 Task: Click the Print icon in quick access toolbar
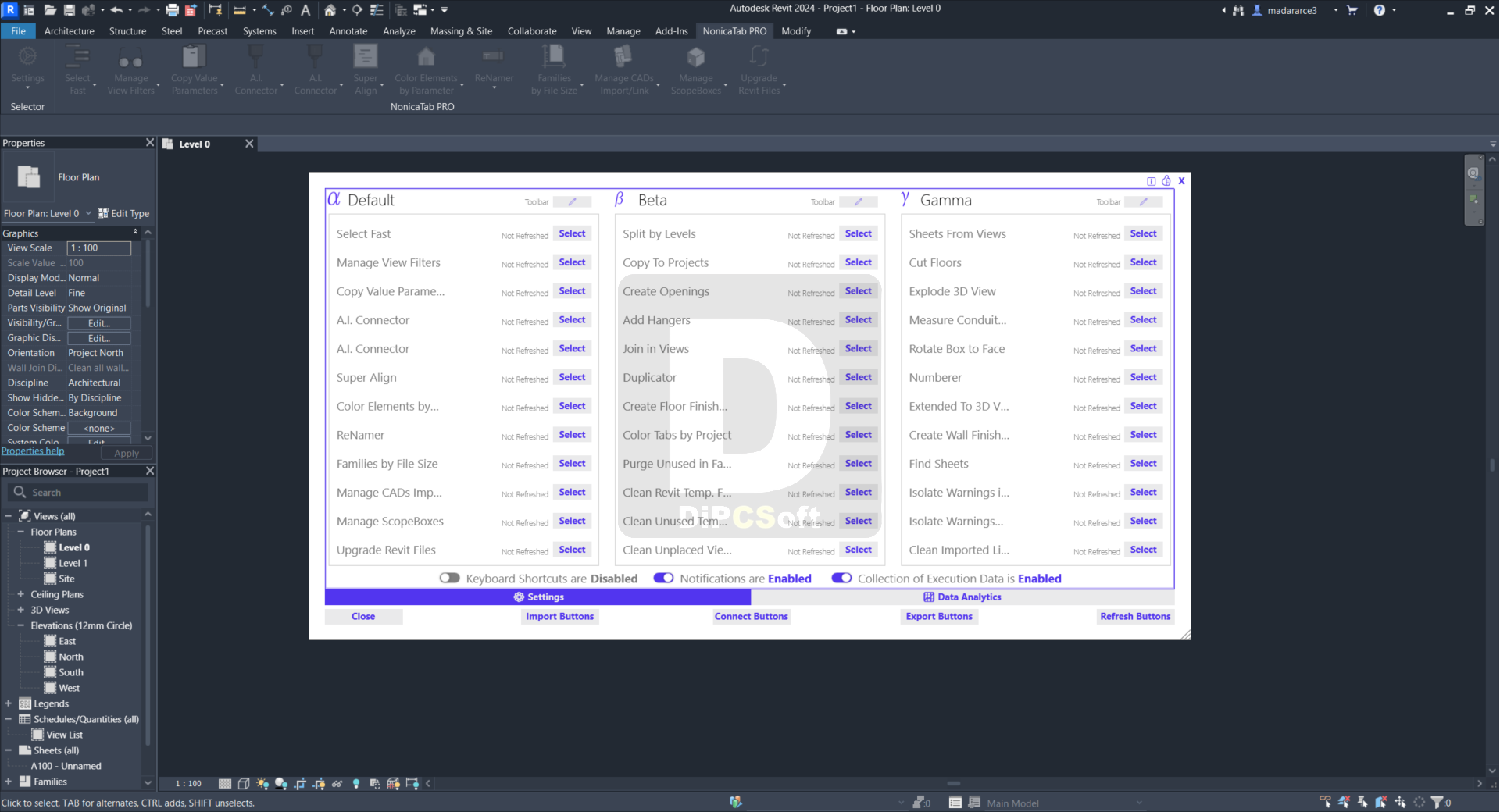(173, 10)
